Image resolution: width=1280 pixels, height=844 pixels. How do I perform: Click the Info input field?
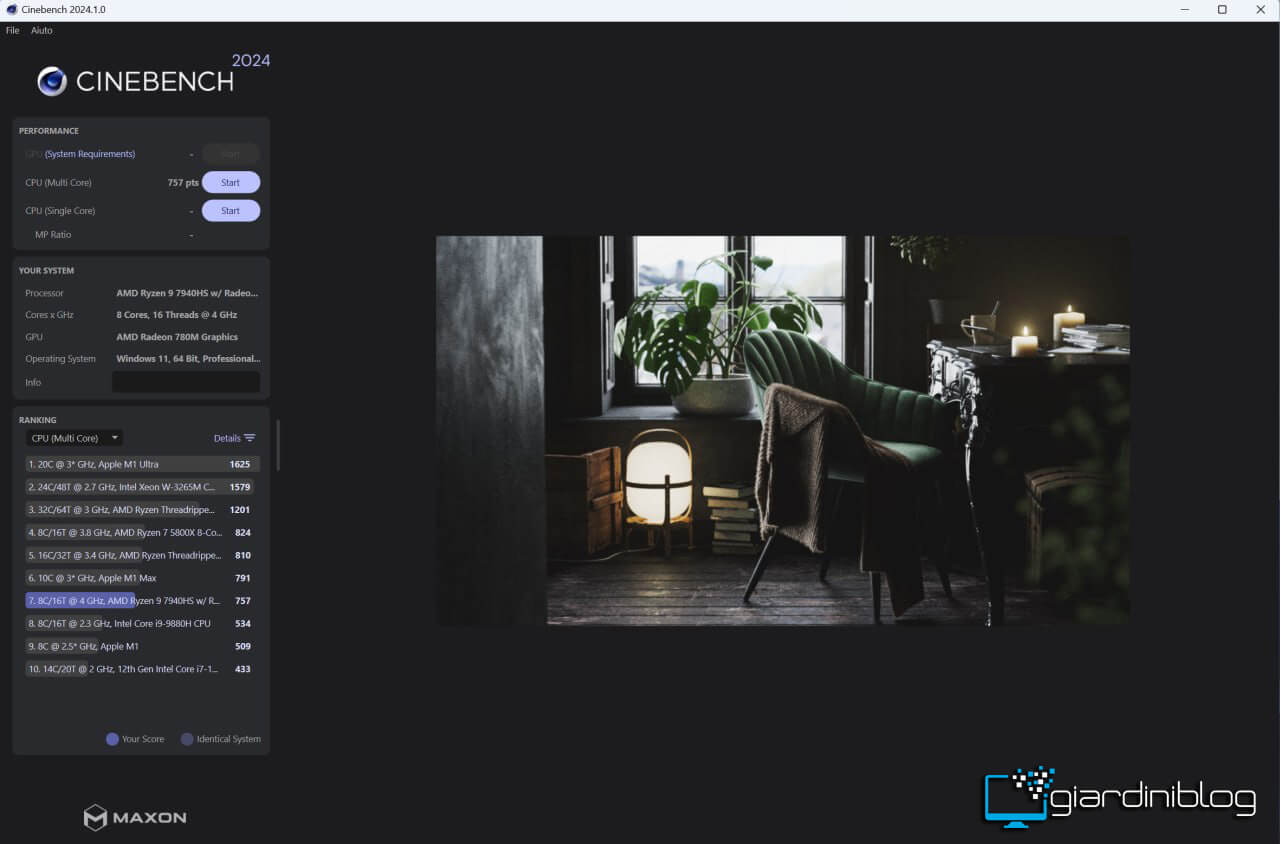click(x=186, y=382)
